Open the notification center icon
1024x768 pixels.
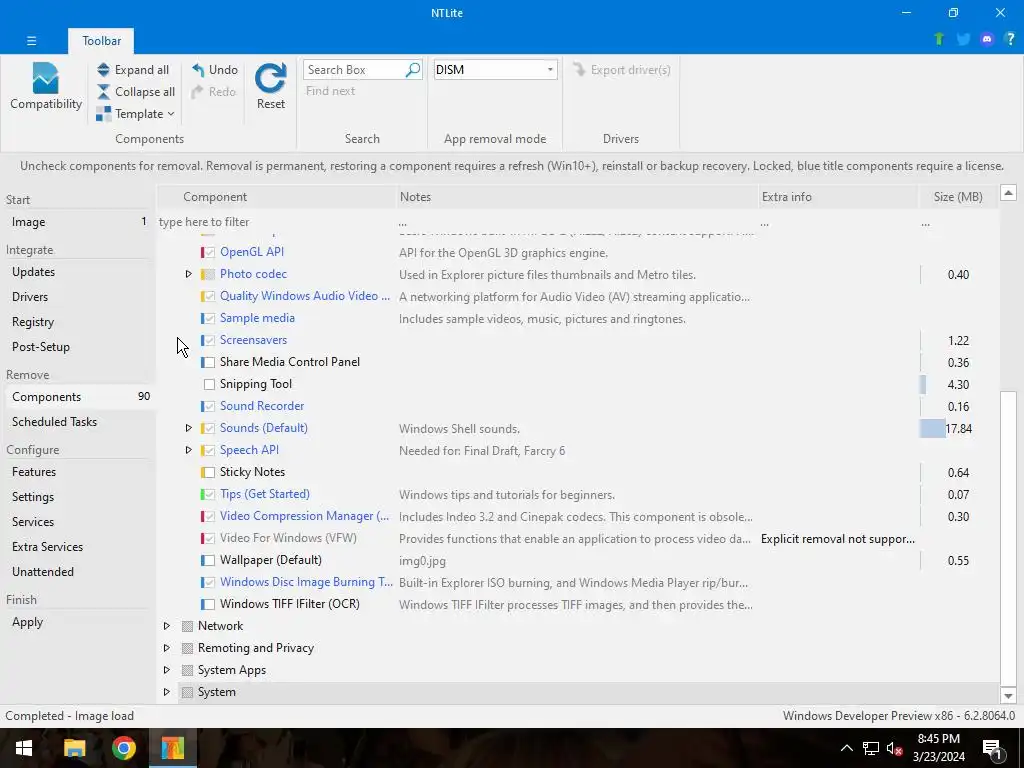click(992, 748)
